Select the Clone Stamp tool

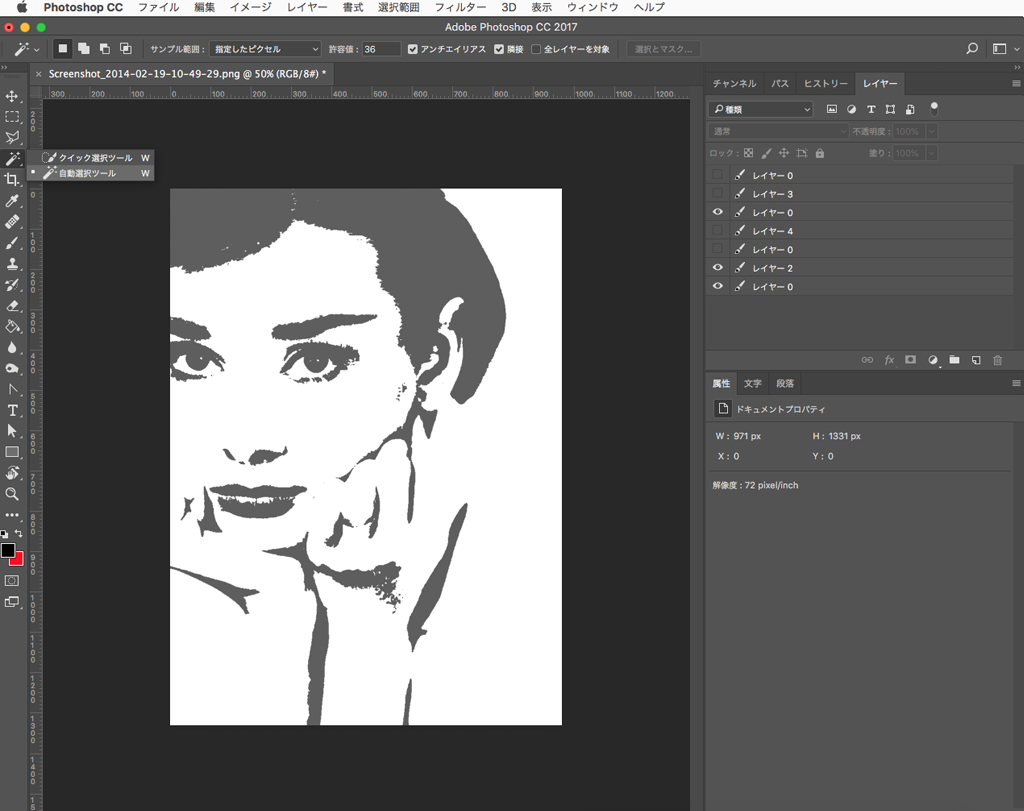(12, 264)
